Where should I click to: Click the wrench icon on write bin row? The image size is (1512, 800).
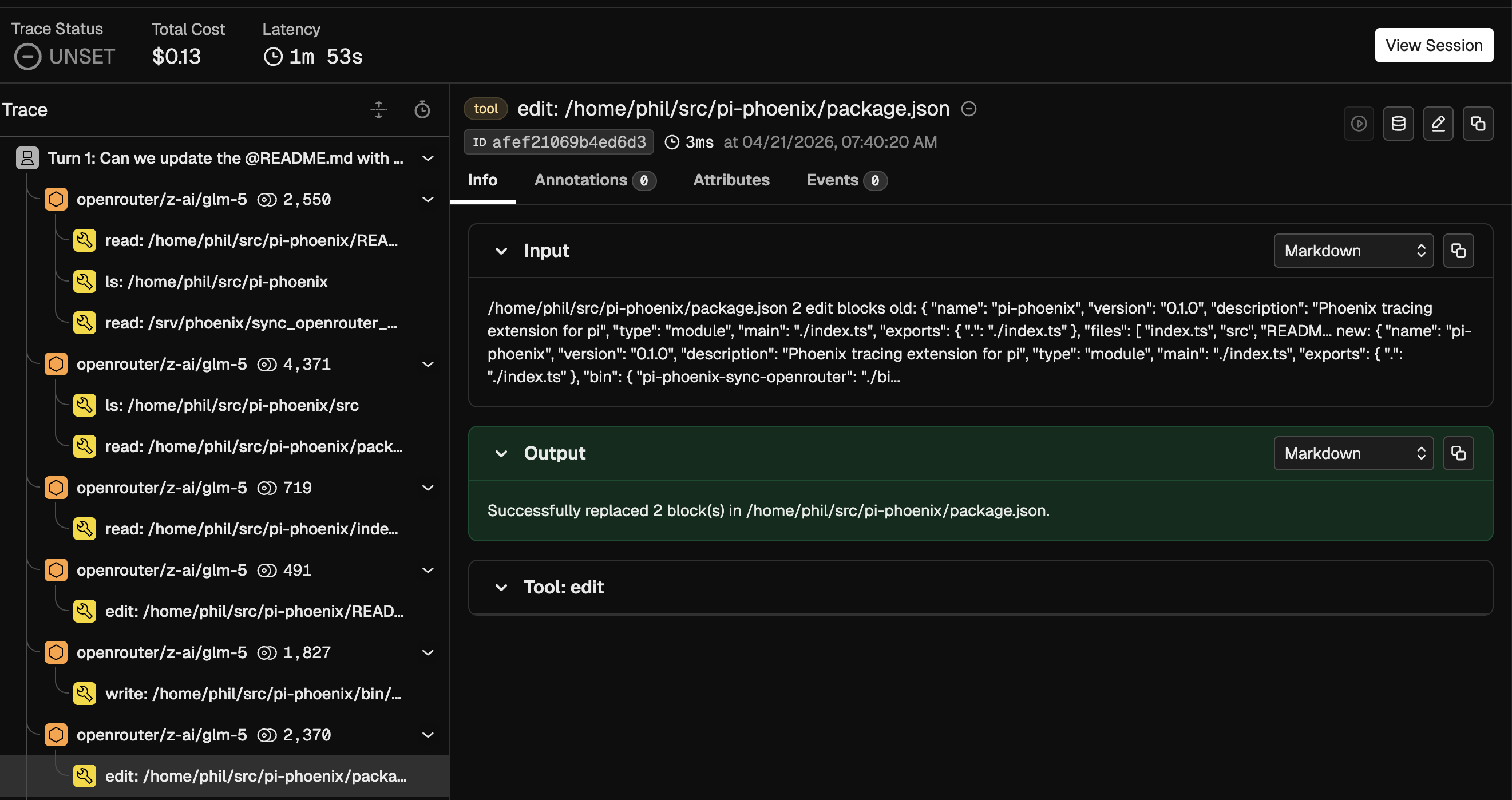click(85, 694)
